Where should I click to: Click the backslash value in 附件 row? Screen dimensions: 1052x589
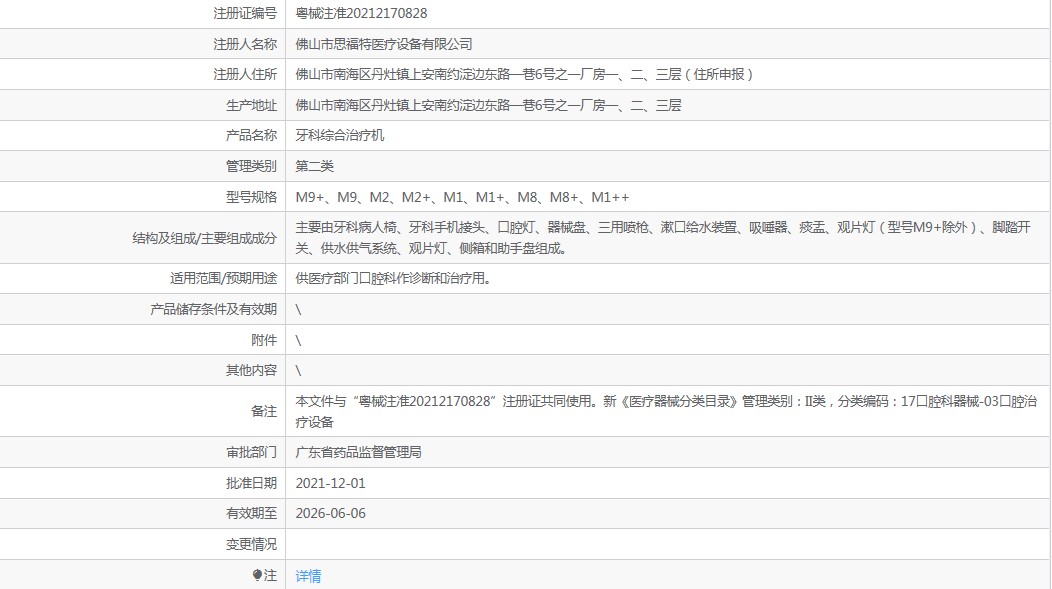click(x=299, y=340)
